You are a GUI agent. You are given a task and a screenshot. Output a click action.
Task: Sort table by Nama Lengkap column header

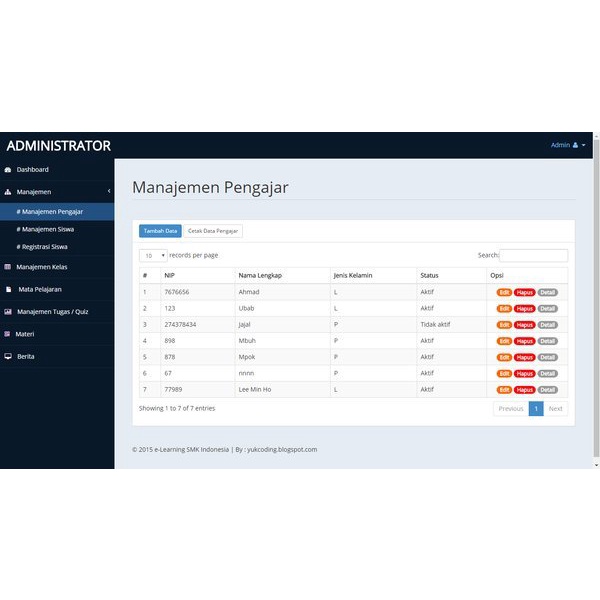(260, 275)
